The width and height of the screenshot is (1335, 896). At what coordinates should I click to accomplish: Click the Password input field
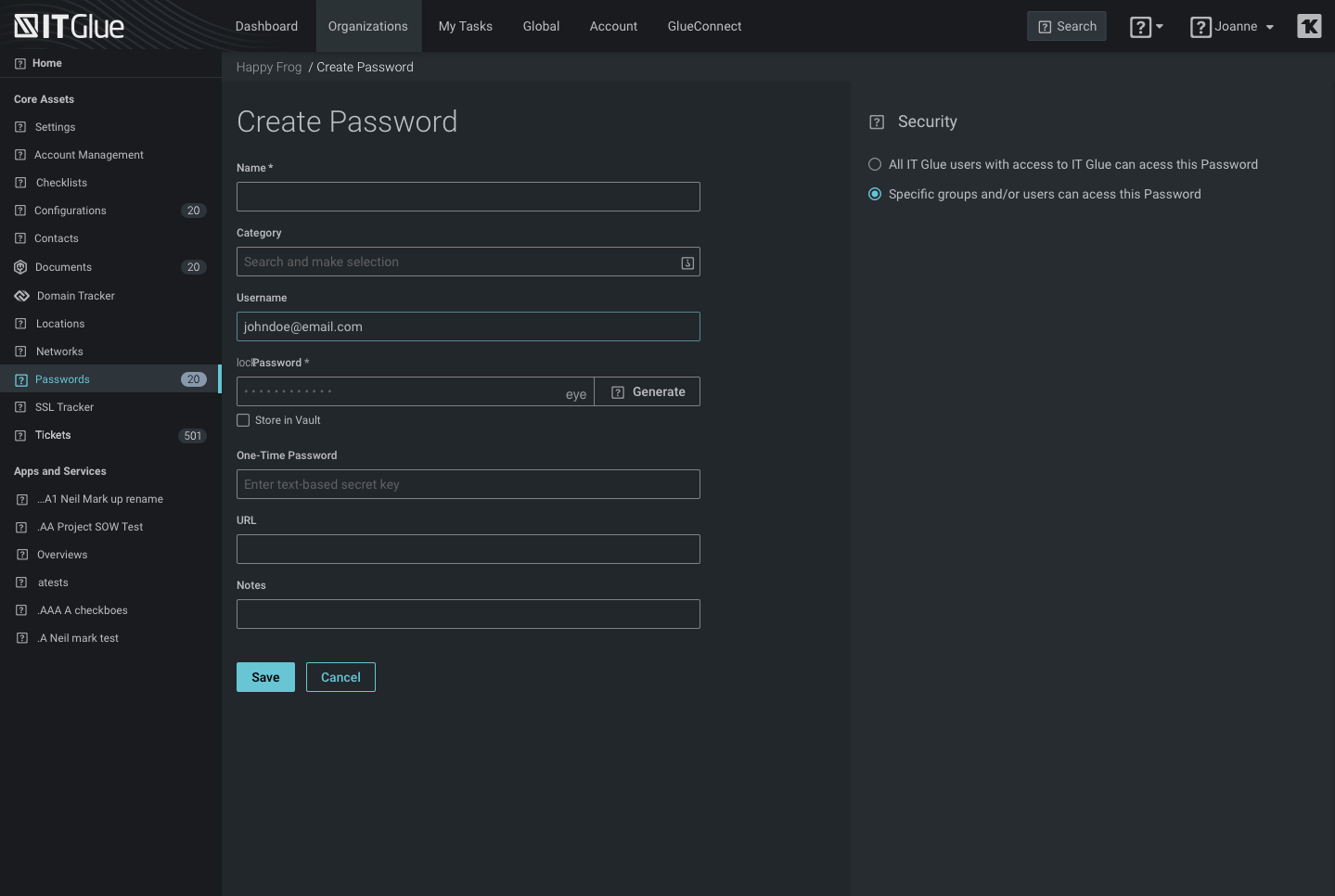coord(416,391)
